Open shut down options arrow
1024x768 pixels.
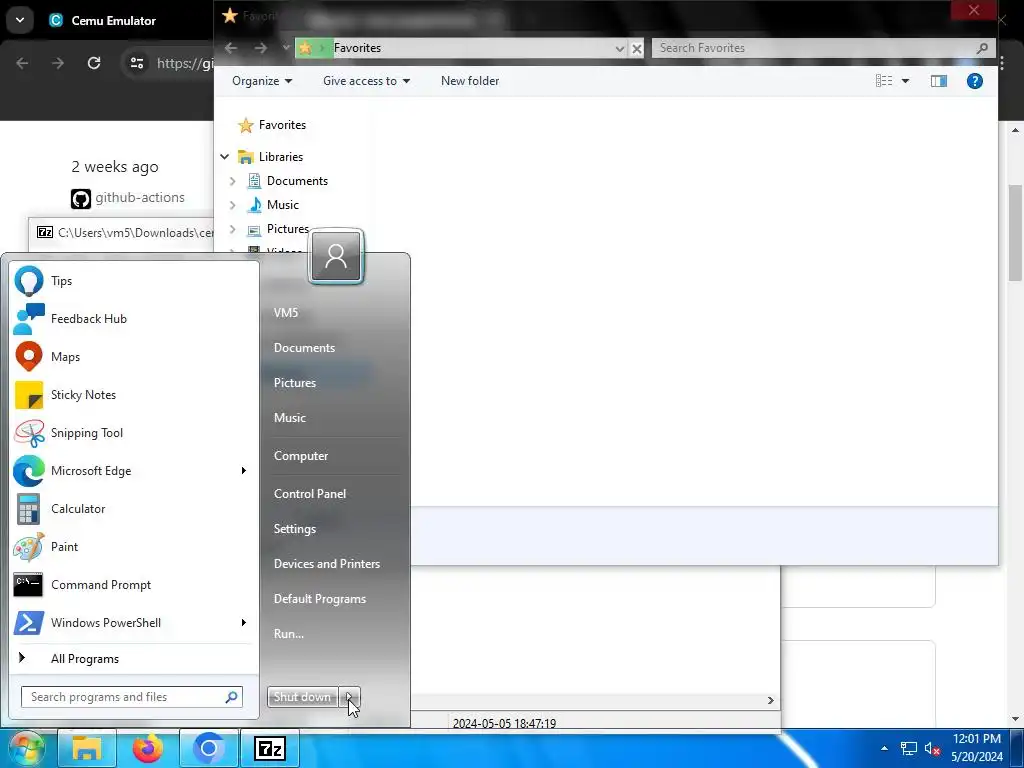pyautogui.click(x=349, y=697)
